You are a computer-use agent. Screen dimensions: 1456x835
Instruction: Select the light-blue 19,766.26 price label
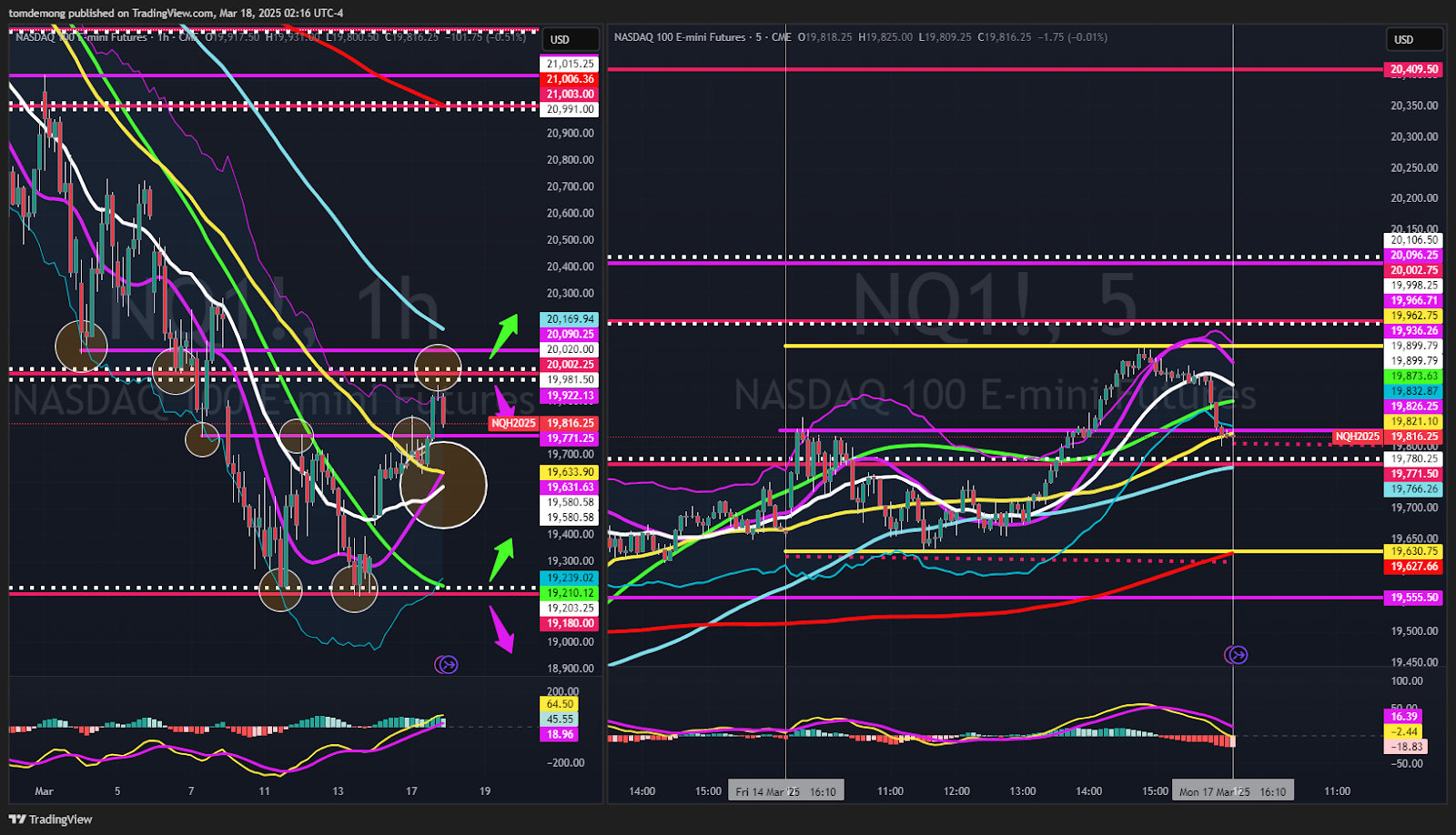[1414, 489]
